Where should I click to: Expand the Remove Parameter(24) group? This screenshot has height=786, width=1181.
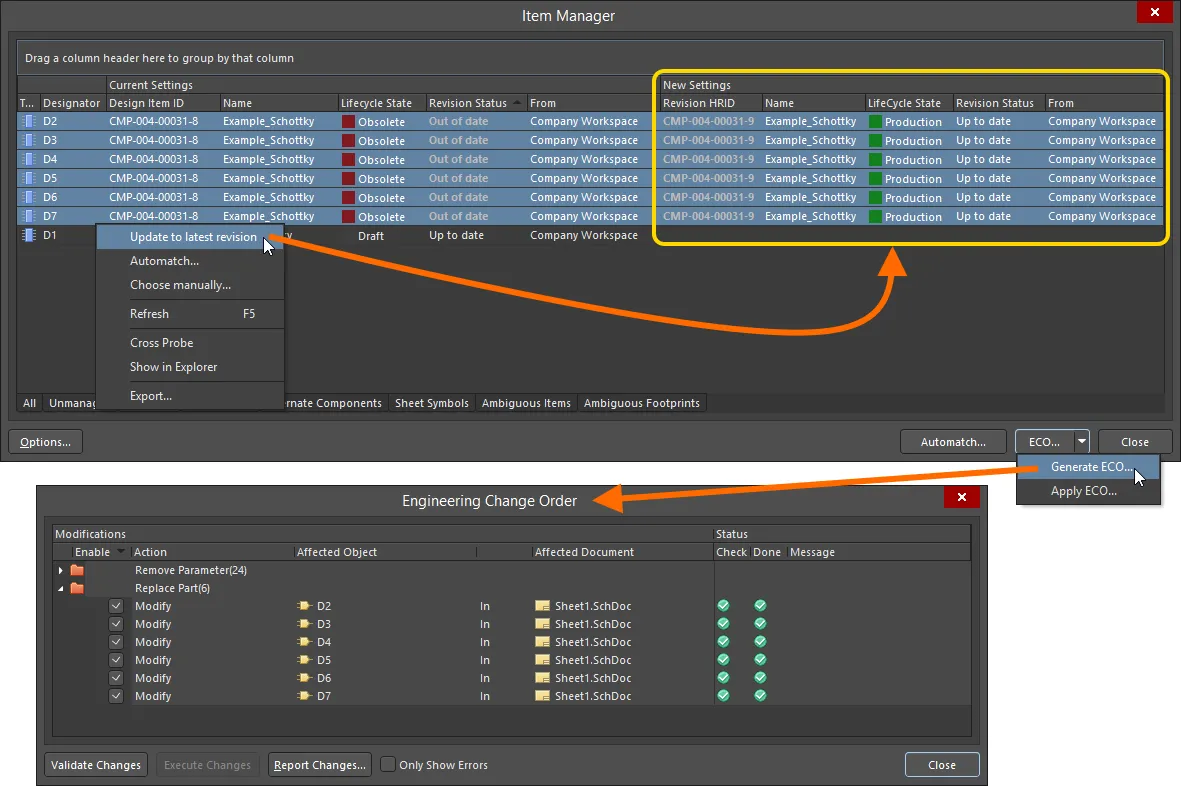[x=60, y=571]
